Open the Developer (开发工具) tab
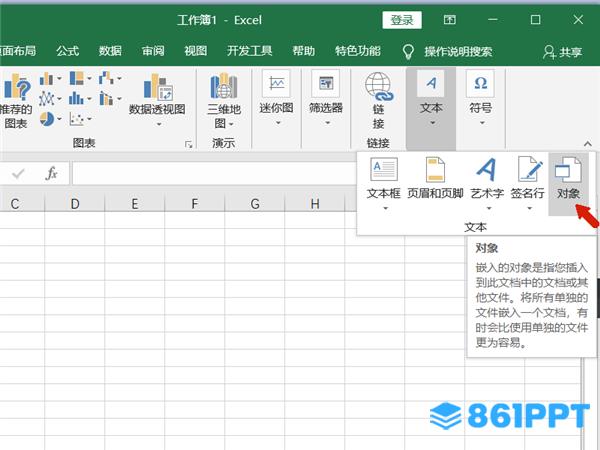 click(x=249, y=51)
